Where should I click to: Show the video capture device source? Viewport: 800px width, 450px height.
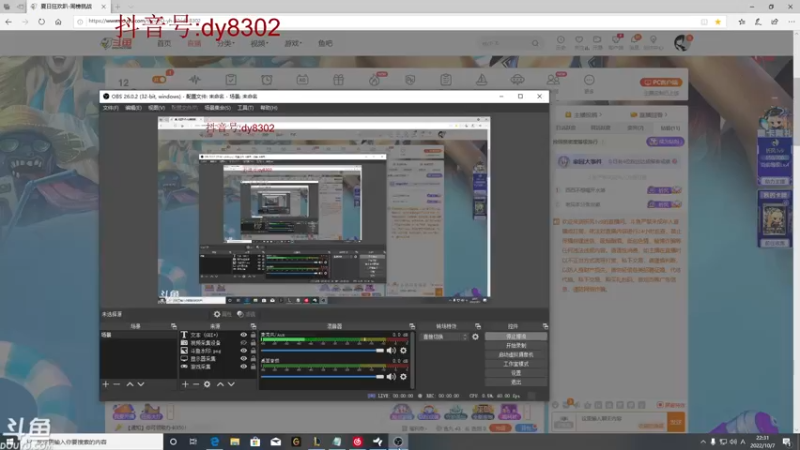243,343
